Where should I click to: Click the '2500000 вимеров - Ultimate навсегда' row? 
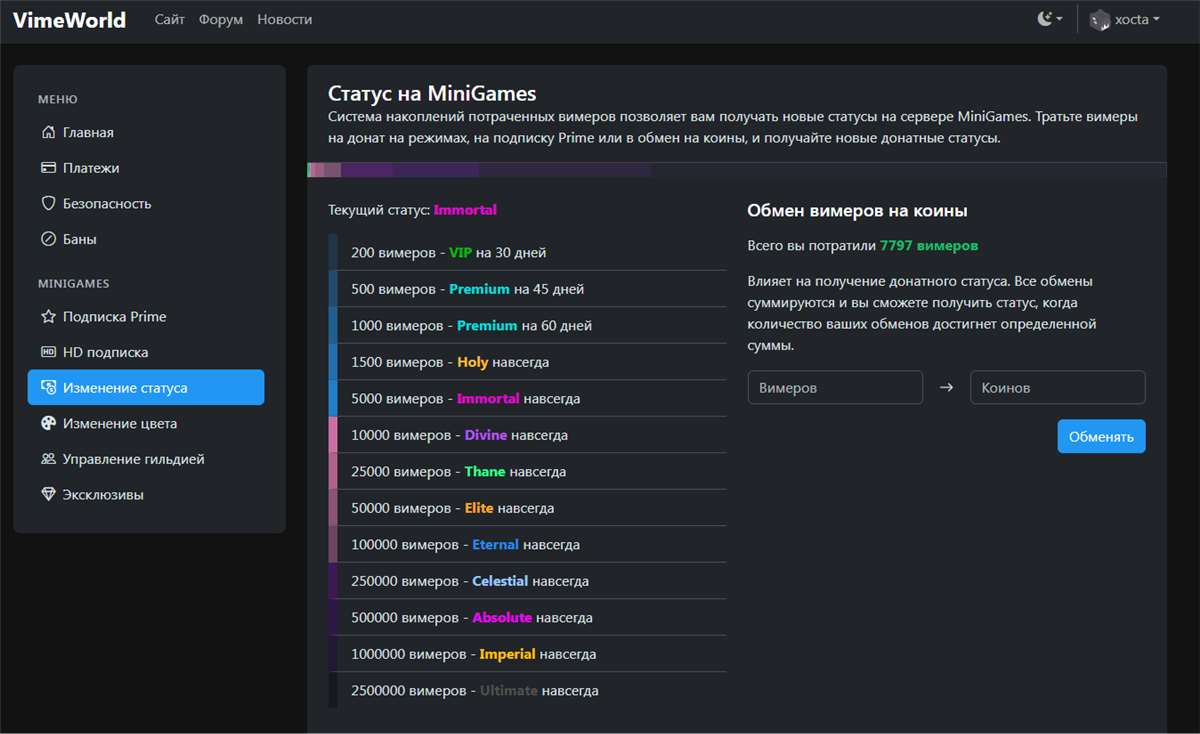[x=527, y=690]
